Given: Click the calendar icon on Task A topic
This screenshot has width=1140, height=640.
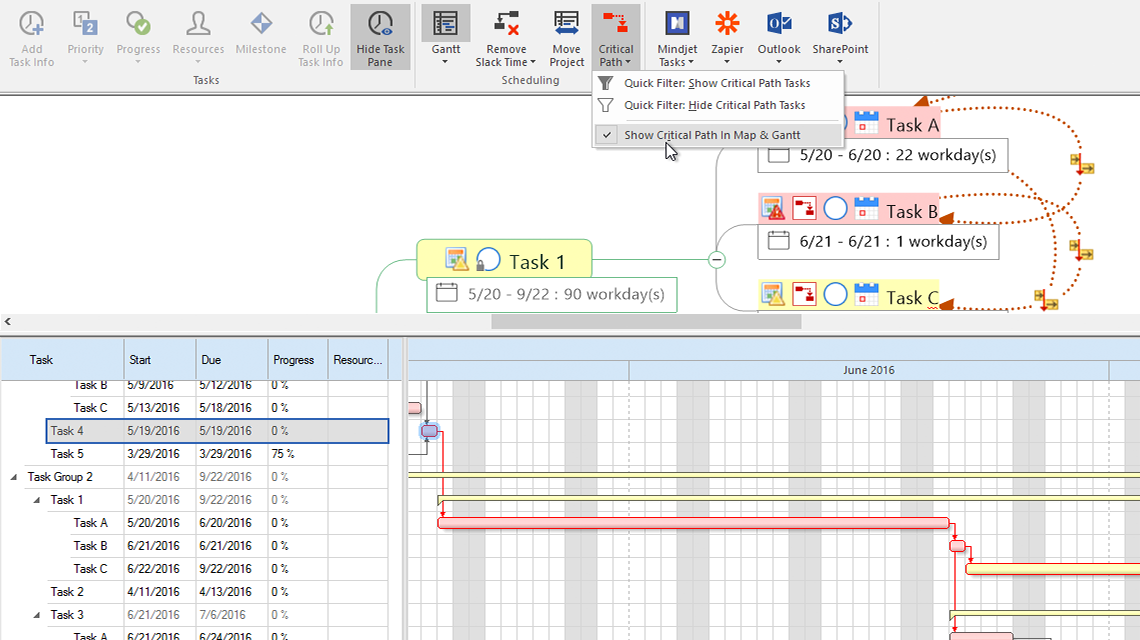Looking at the screenshot, I should coord(866,122).
